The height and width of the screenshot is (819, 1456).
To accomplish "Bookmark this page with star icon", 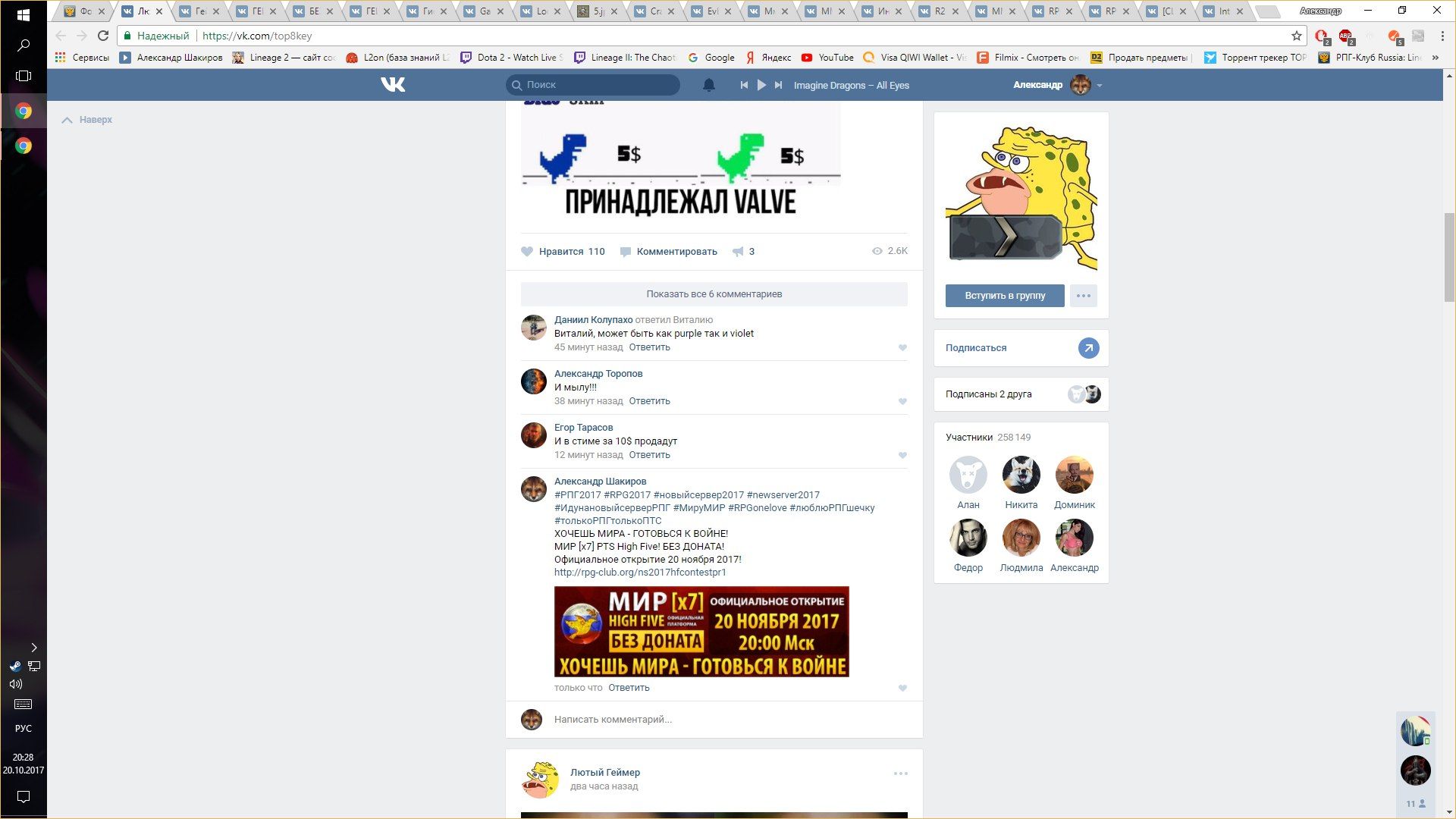I will point(1296,36).
